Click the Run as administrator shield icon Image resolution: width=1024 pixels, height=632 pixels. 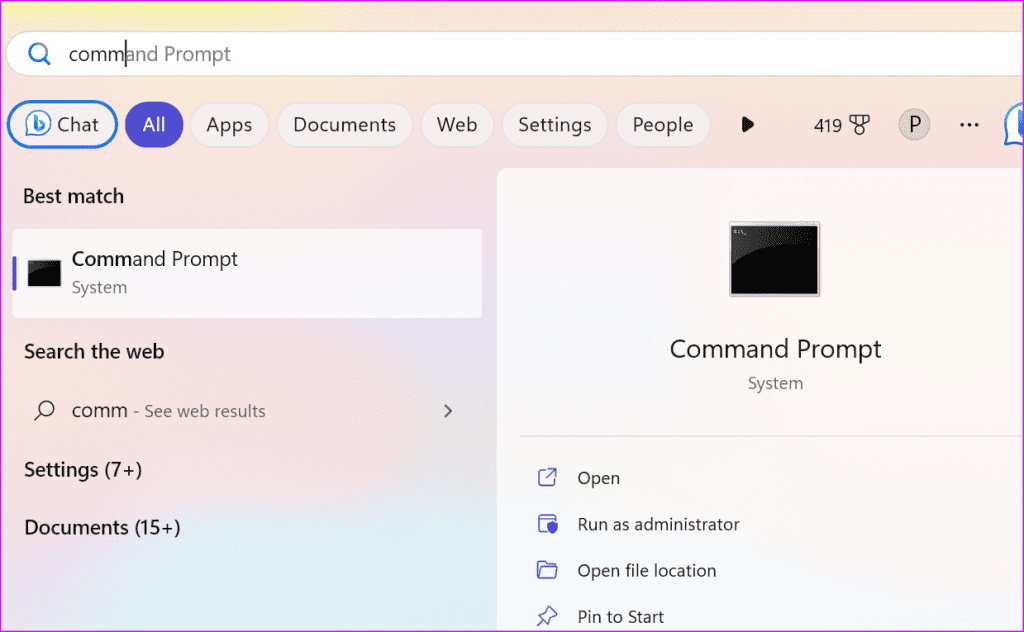pyautogui.click(x=548, y=524)
